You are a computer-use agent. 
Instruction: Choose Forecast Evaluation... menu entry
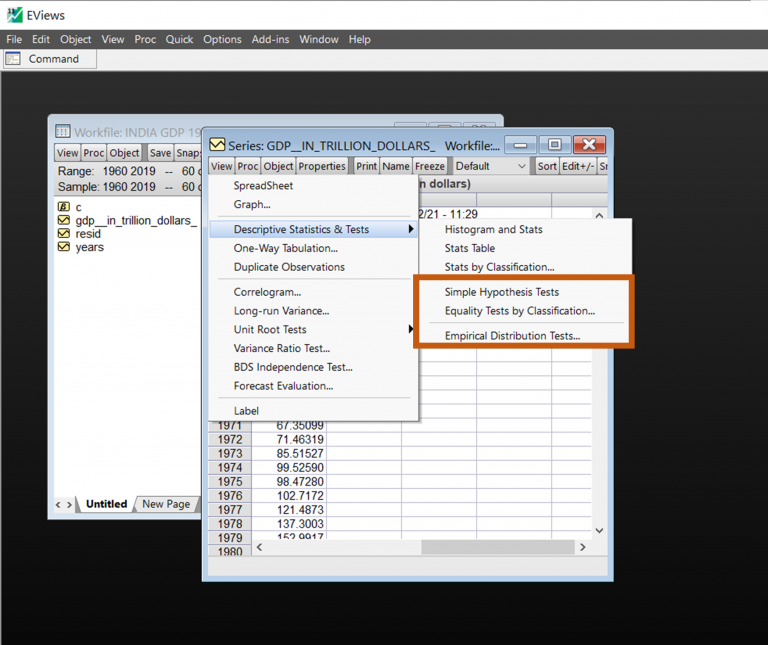pos(313,386)
